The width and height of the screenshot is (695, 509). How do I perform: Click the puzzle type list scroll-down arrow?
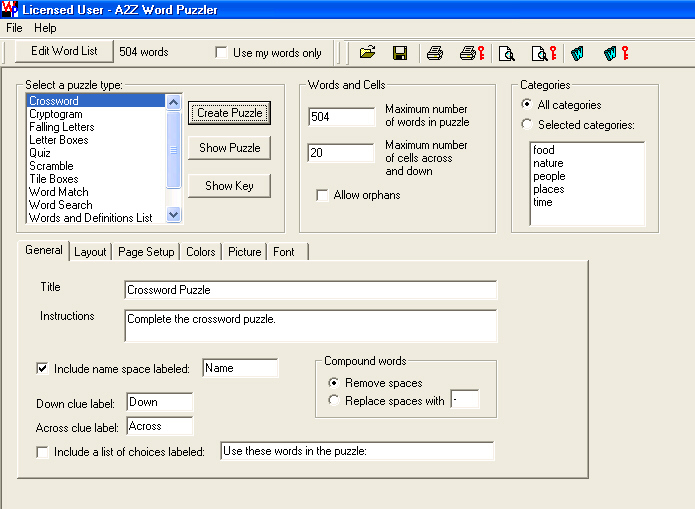(173, 215)
